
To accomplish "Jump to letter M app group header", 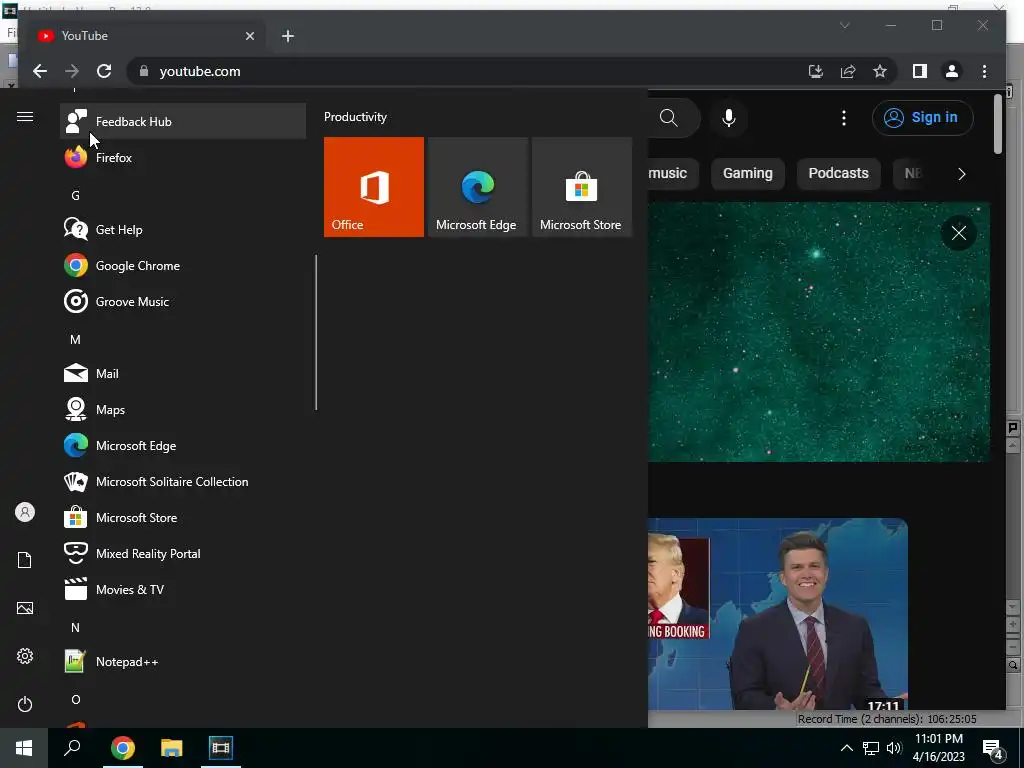I will (x=76, y=340).
